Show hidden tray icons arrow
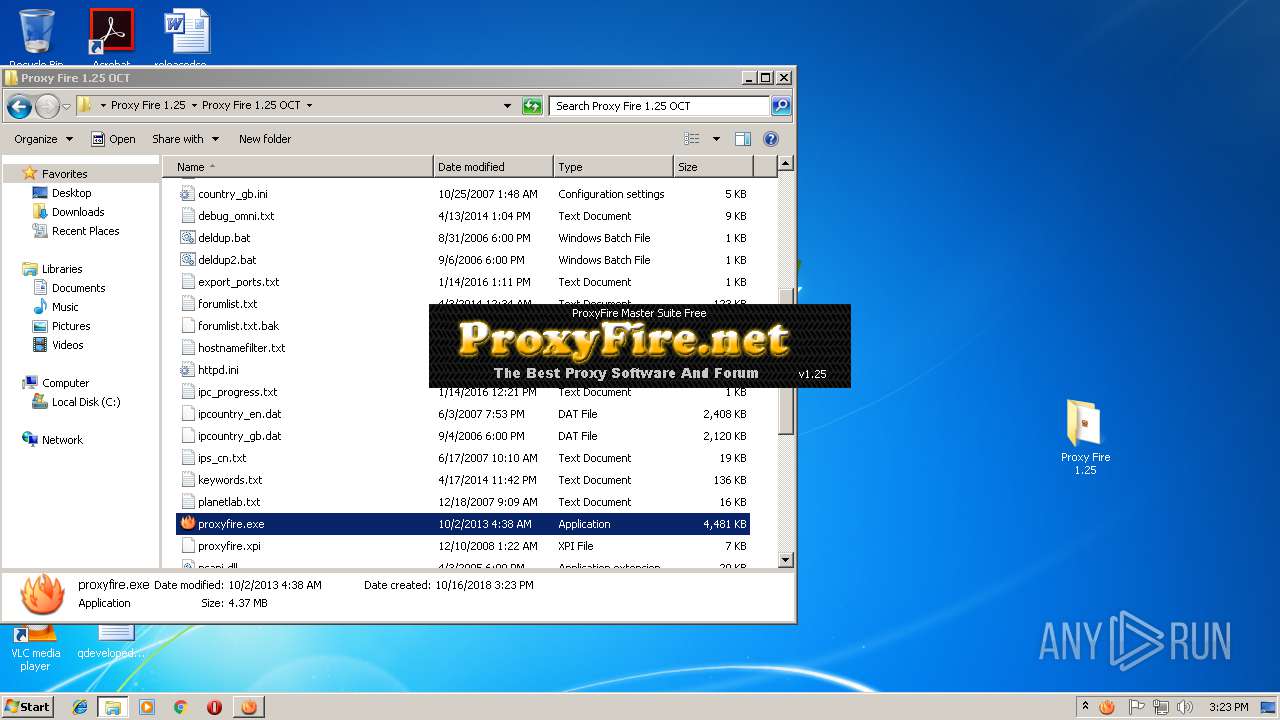The width and height of the screenshot is (1280, 720). click(1085, 707)
